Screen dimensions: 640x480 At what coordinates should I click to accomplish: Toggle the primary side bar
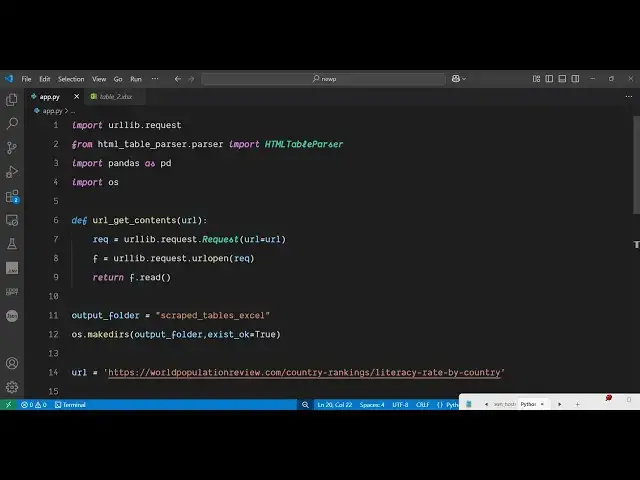click(549, 79)
